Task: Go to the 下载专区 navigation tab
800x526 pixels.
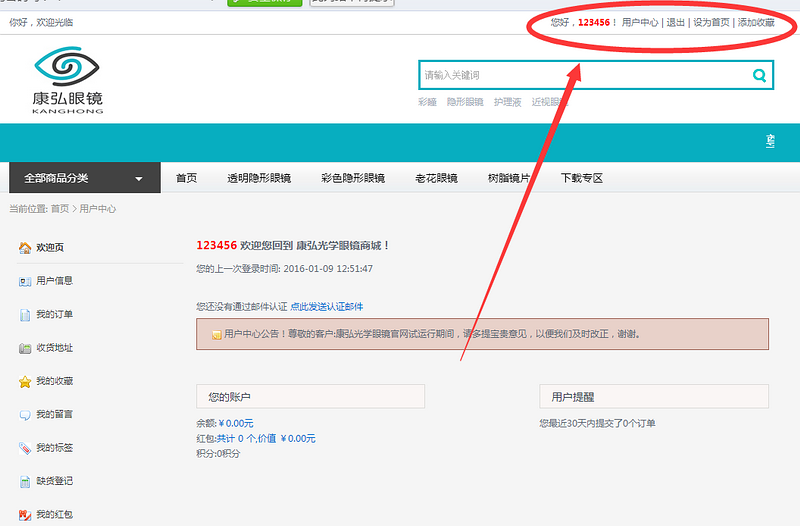Action: pos(581,178)
